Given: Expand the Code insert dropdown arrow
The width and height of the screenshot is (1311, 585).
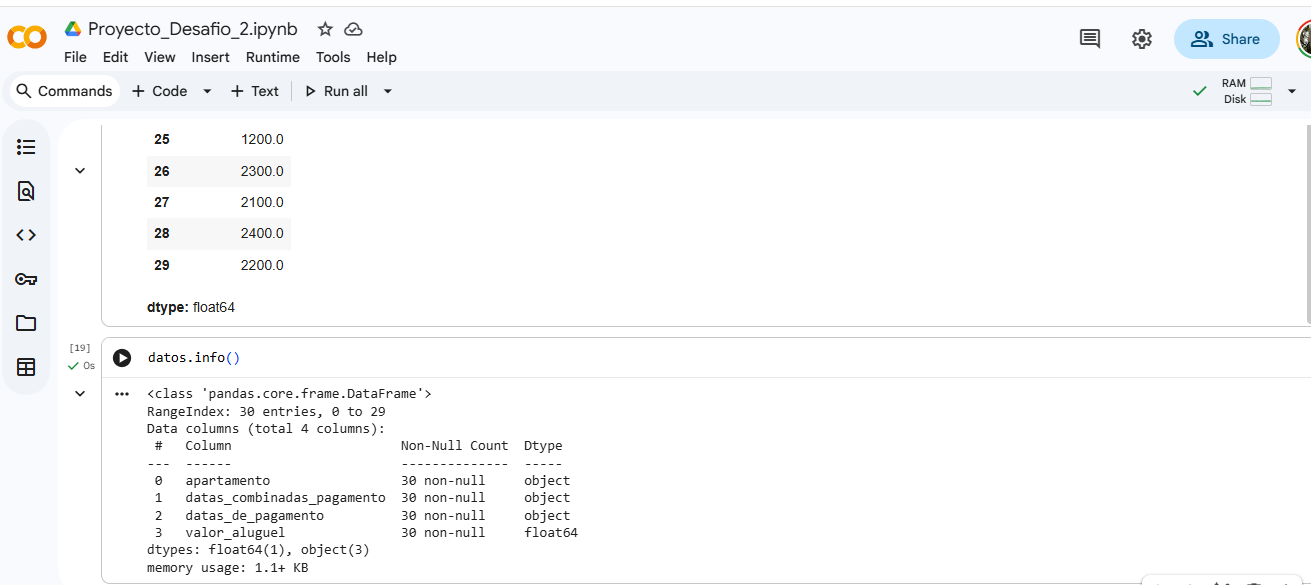Looking at the screenshot, I should tap(207, 91).
